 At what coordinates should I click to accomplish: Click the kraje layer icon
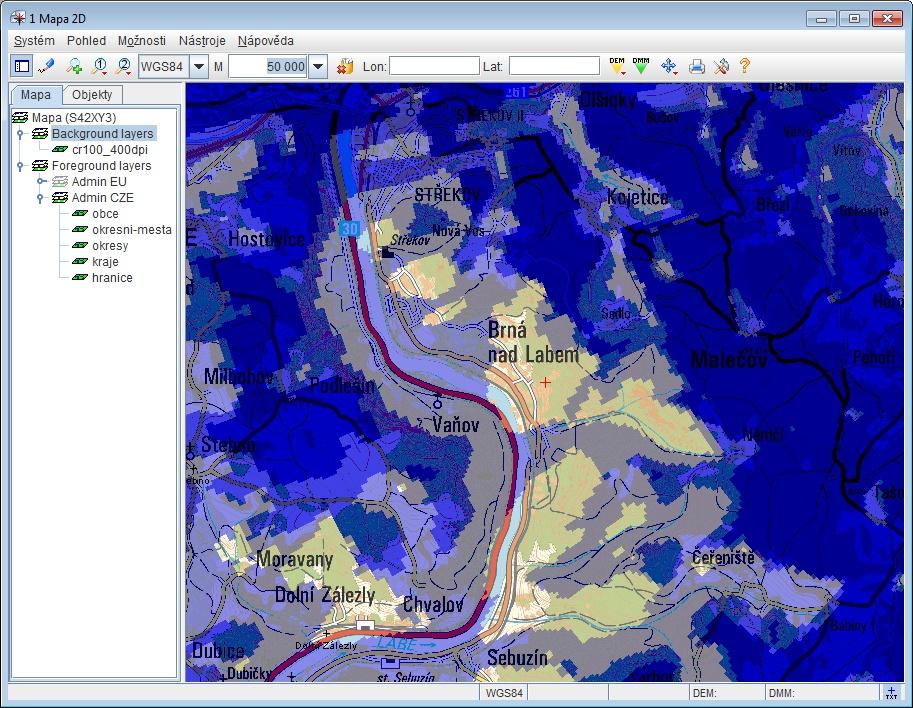click(80, 261)
